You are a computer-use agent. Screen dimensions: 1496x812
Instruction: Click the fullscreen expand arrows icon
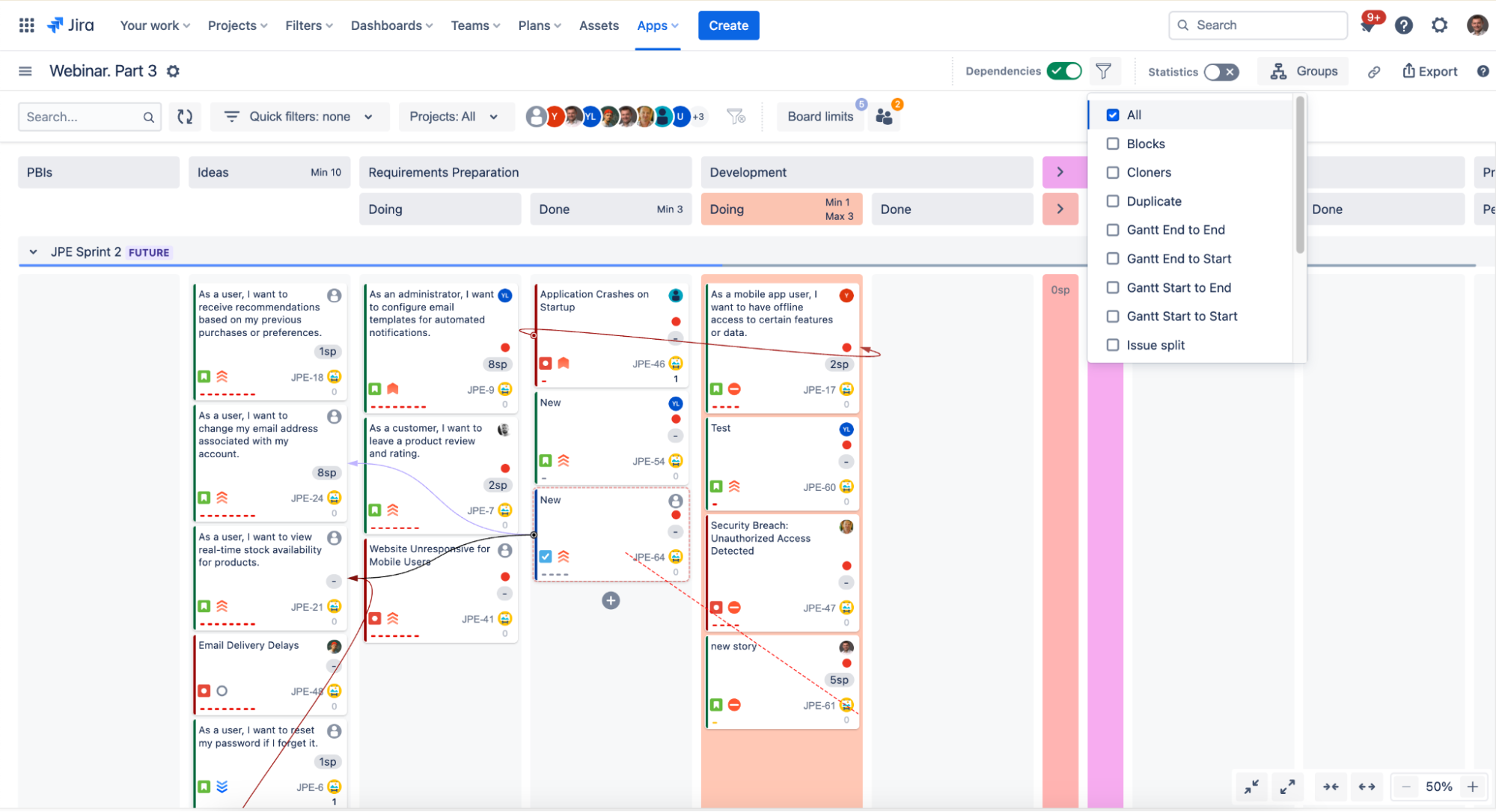[1287, 787]
